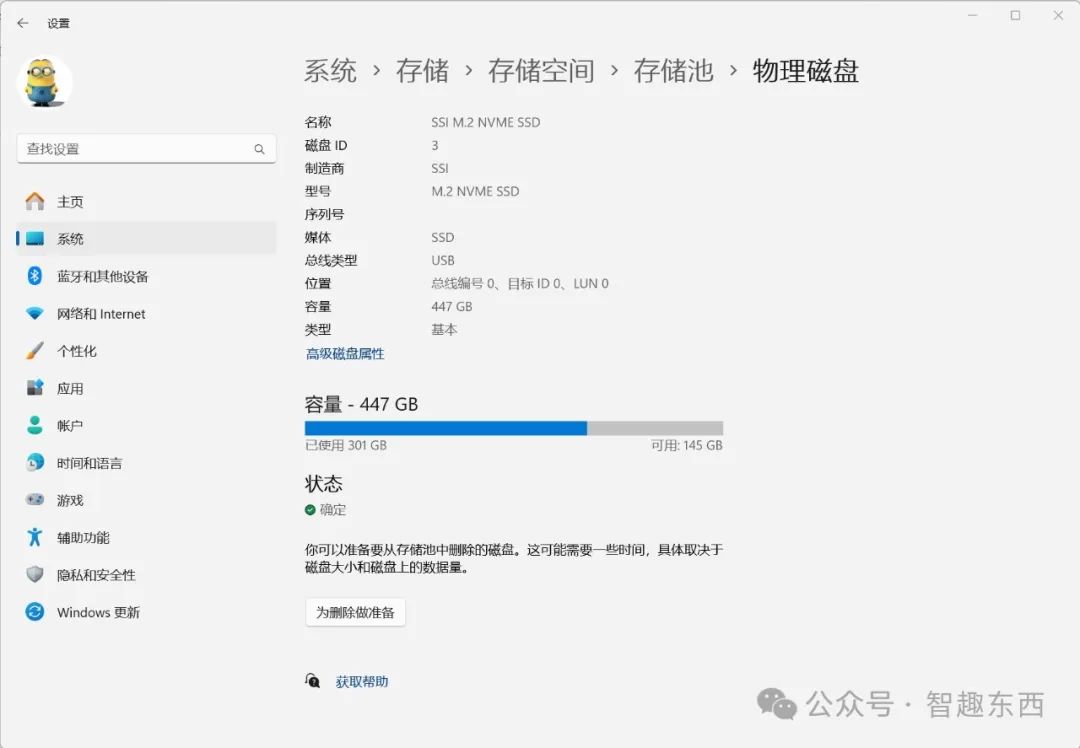Screen dimensions: 1080x748
Task: Click the Bluetooth icon in sidebar
Action: pos(34,276)
